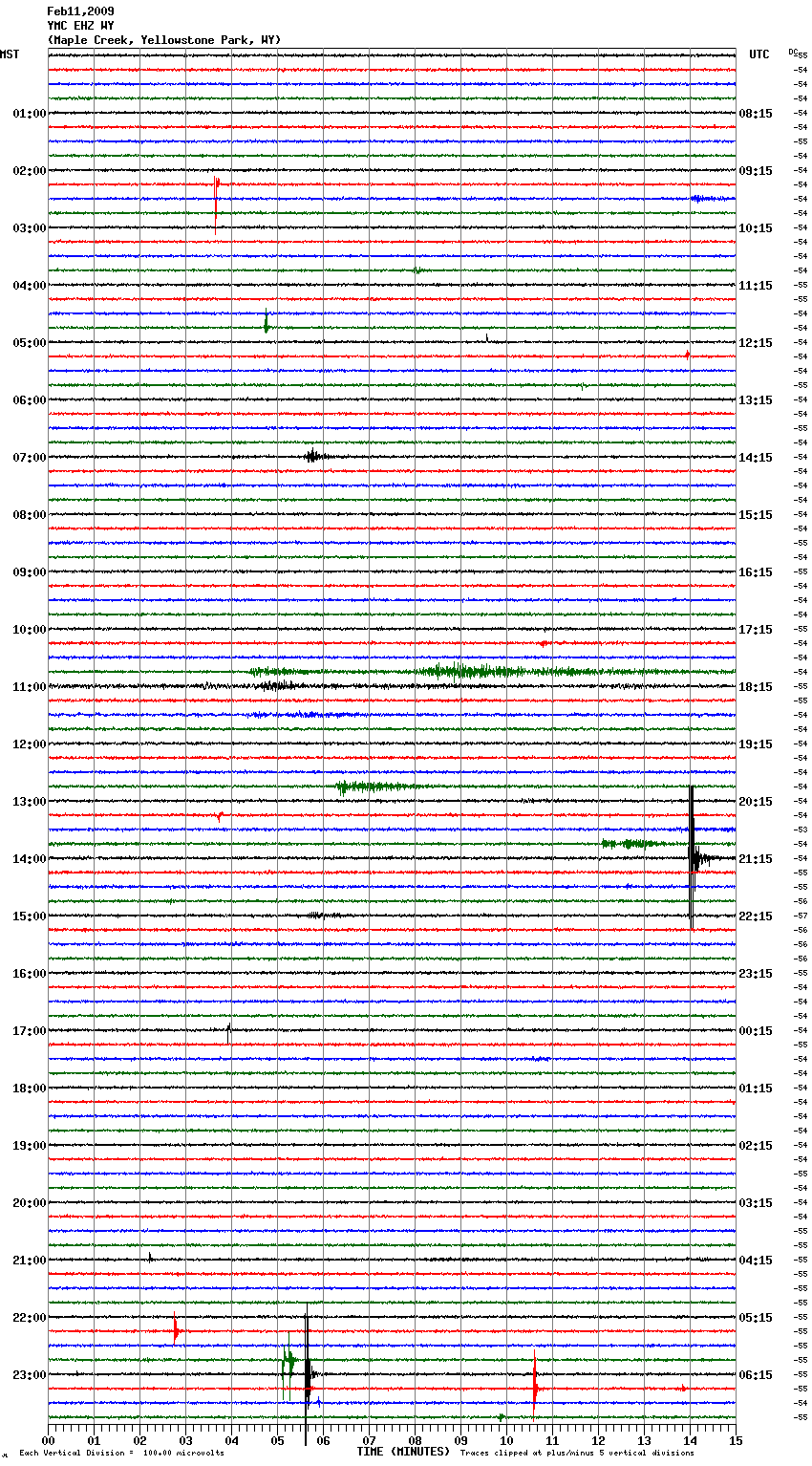Select the 22:00 MST row label
This screenshot has width=812, height=1466.
pos(29,1318)
